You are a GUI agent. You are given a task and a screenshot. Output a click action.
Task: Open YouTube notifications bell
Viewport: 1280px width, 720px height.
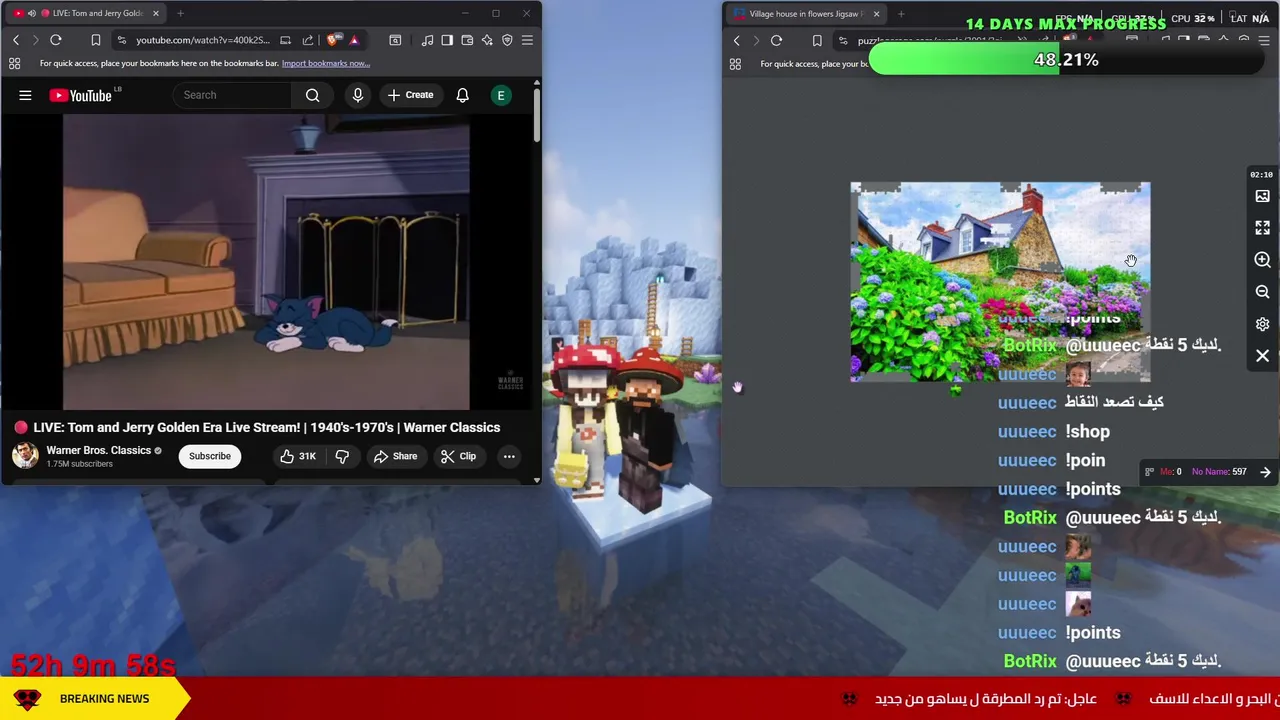pos(462,95)
